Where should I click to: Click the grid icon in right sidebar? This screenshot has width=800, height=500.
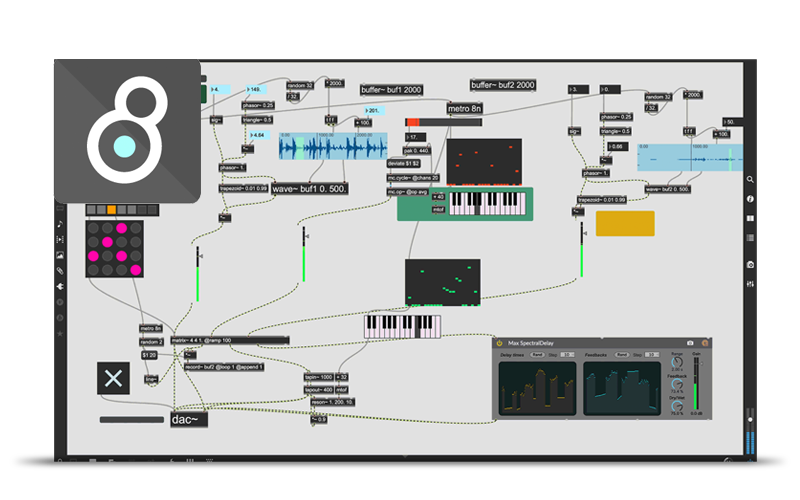750,238
